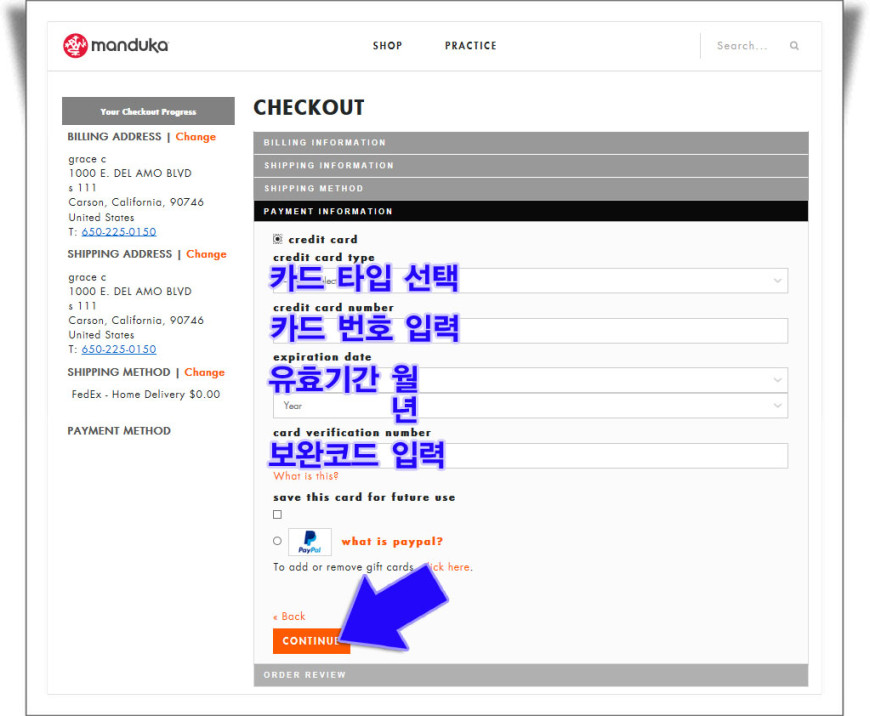
Task: Expand the Billing Information section
Action: pyautogui.click(x=530, y=143)
